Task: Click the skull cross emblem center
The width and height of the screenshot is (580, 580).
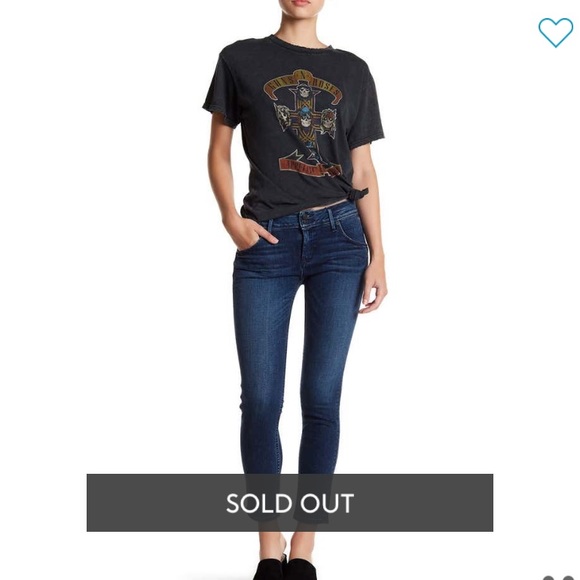Action: 305,119
